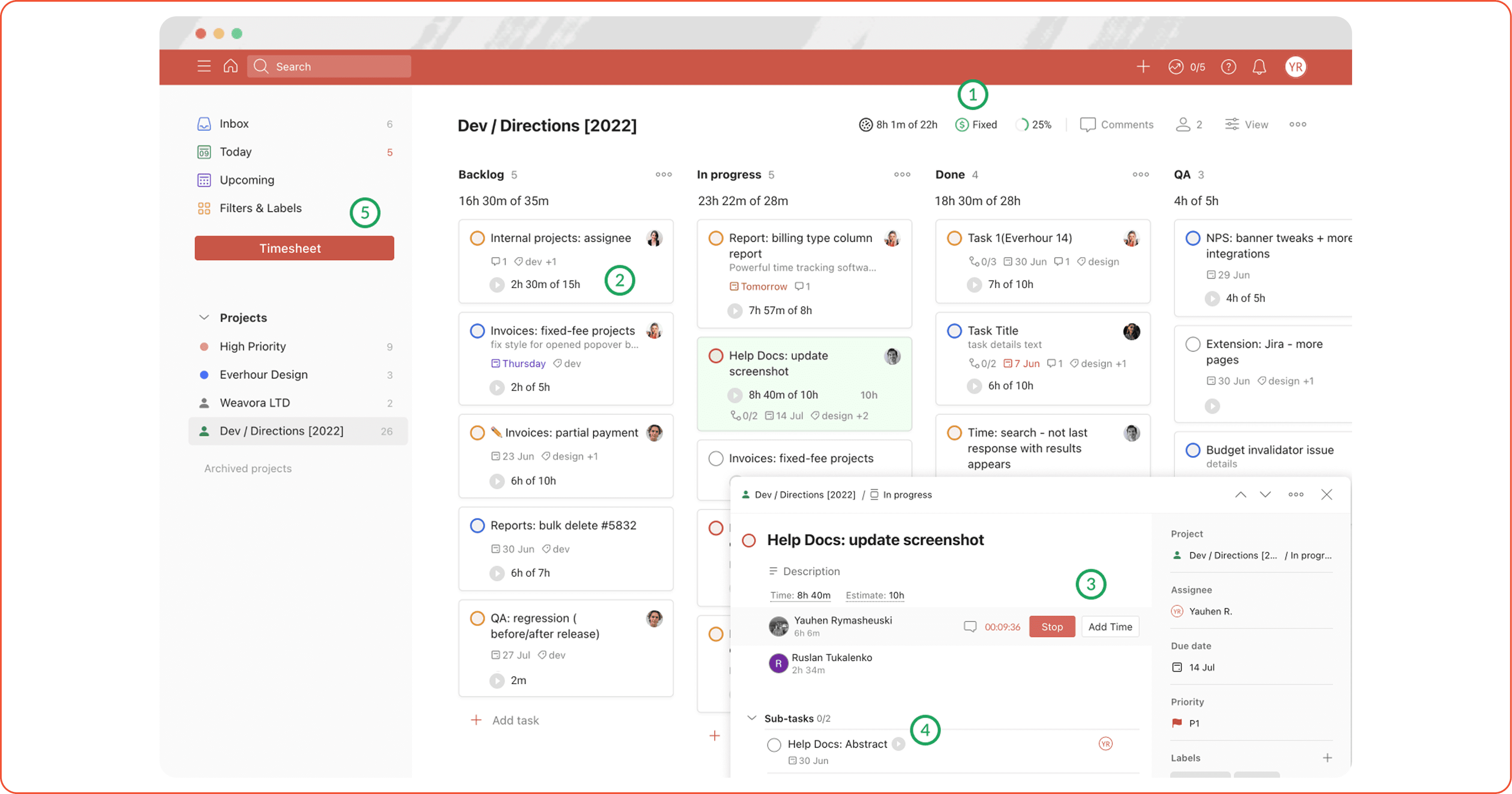Select Weavora LTD project
Viewport: 1512px width, 794px height.
[295, 403]
